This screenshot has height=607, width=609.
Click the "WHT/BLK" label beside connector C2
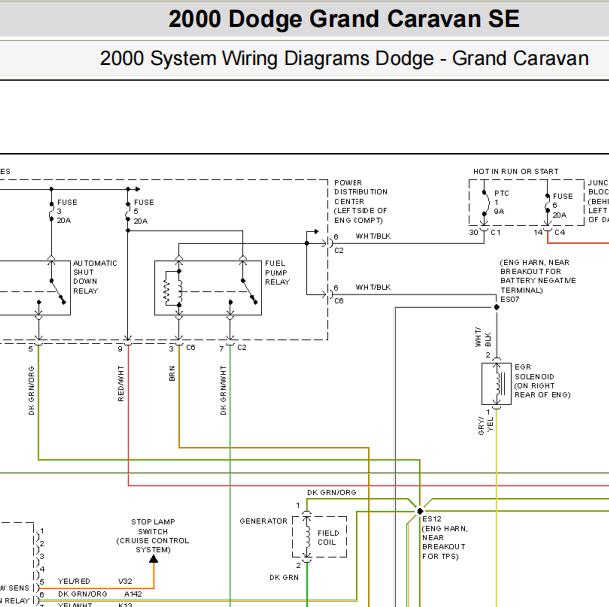tap(373, 236)
